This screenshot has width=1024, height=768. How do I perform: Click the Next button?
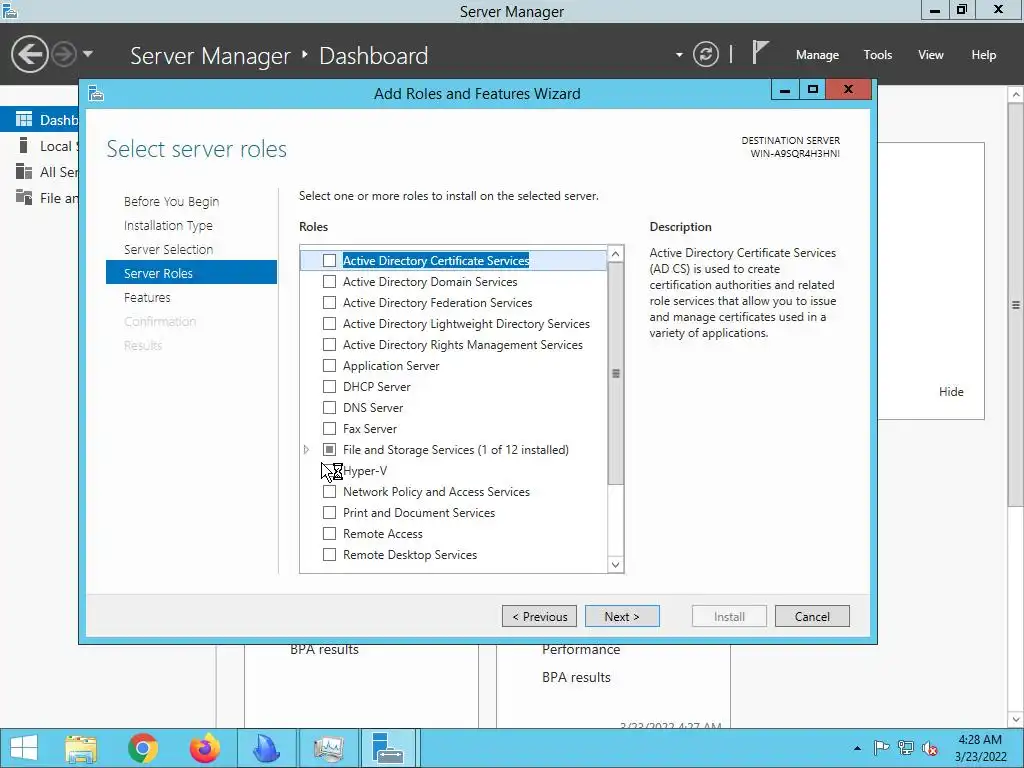pyautogui.click(x=622, y=616)
